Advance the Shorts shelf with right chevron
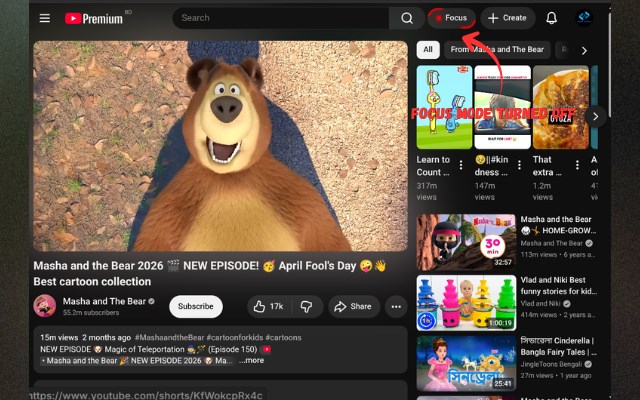 point(596,116)
